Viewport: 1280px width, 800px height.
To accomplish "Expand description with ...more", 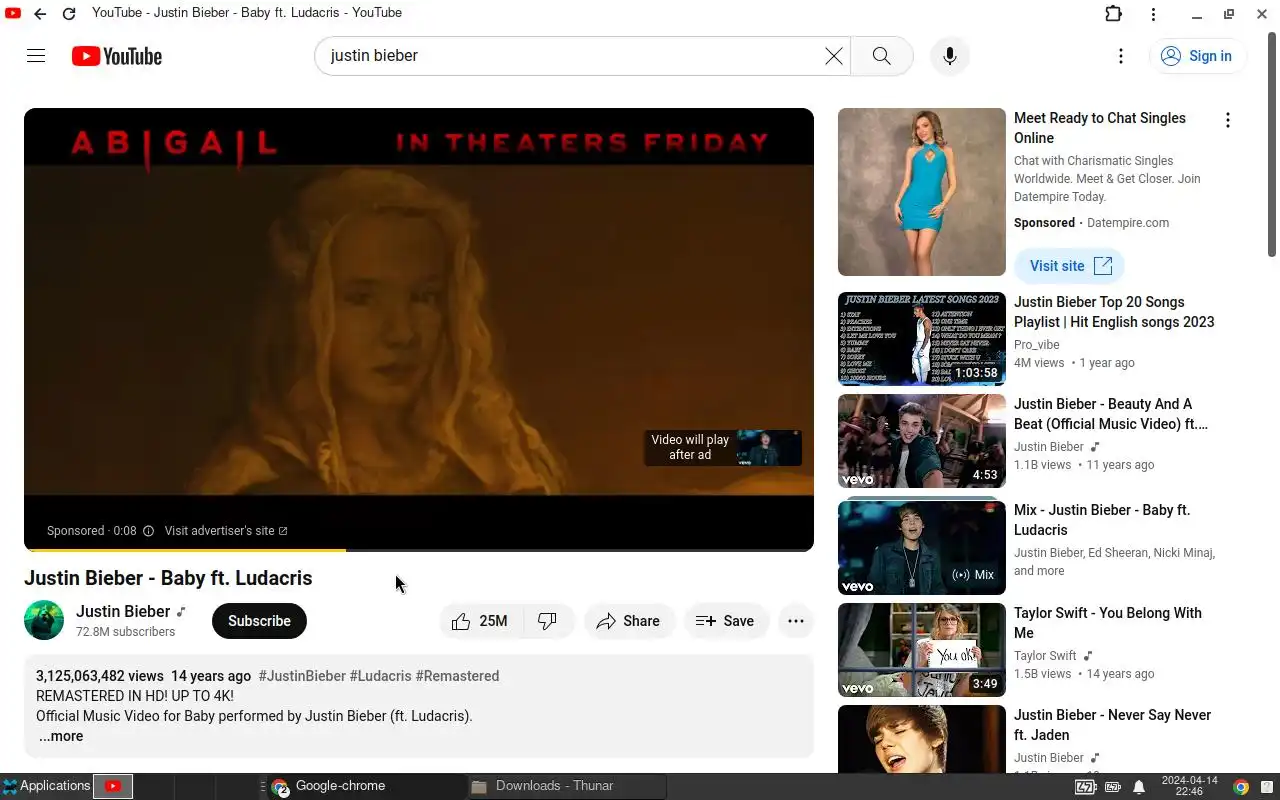I will (61, 736).
